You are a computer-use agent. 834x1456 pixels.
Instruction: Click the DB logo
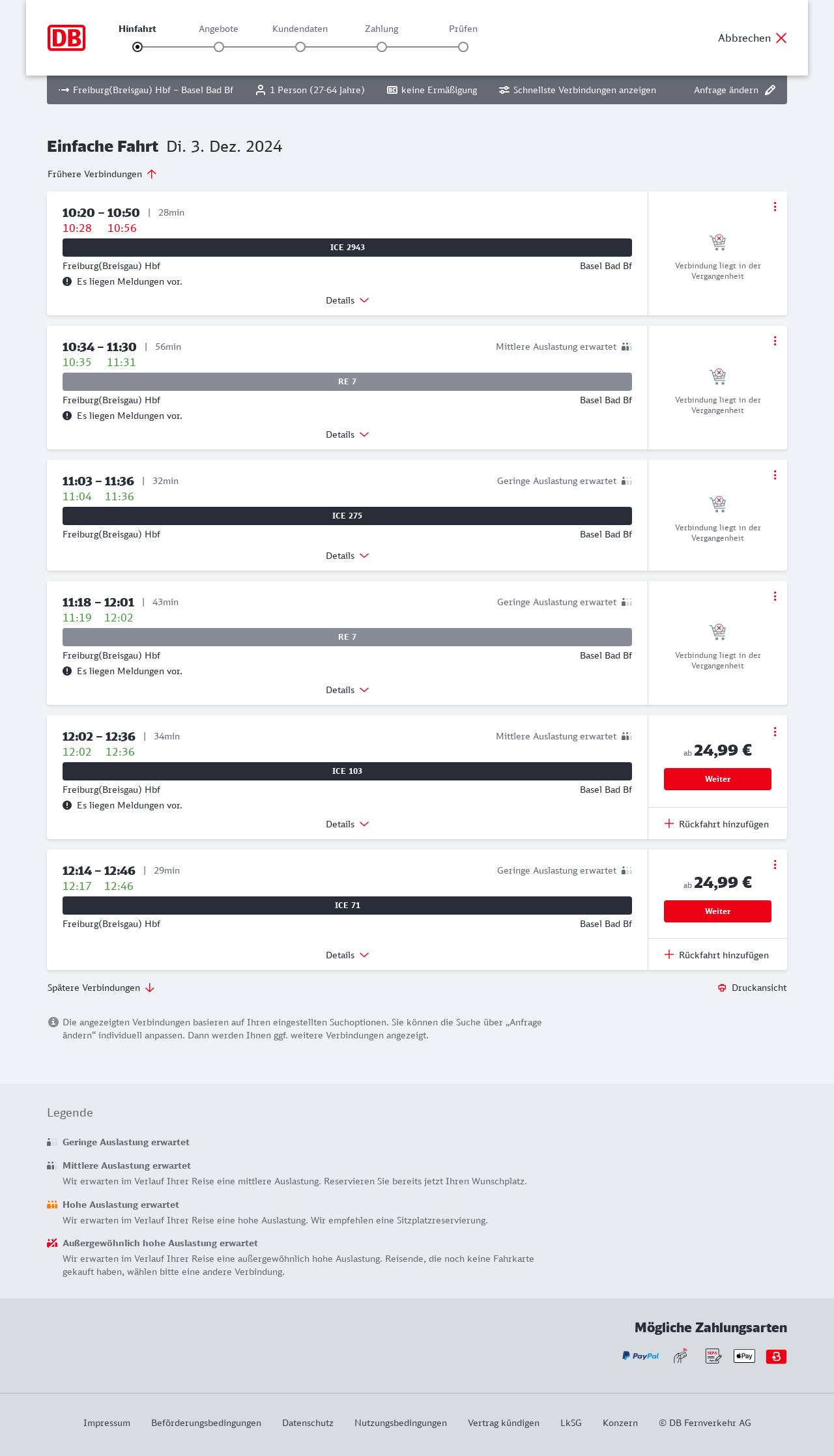(66, 38)
